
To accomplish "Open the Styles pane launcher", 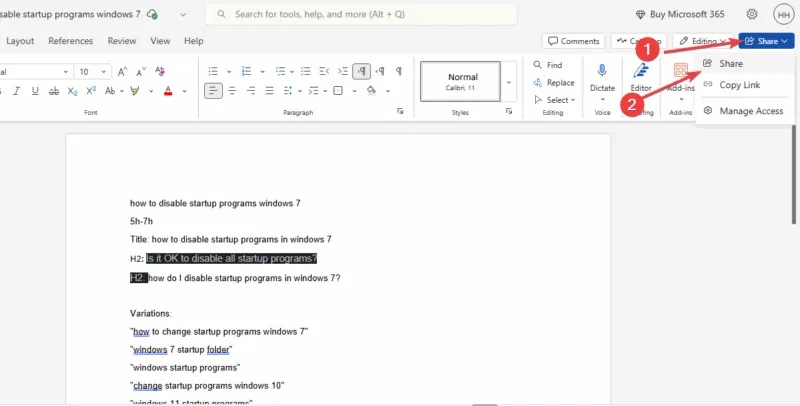I will (x=509, y=111).
